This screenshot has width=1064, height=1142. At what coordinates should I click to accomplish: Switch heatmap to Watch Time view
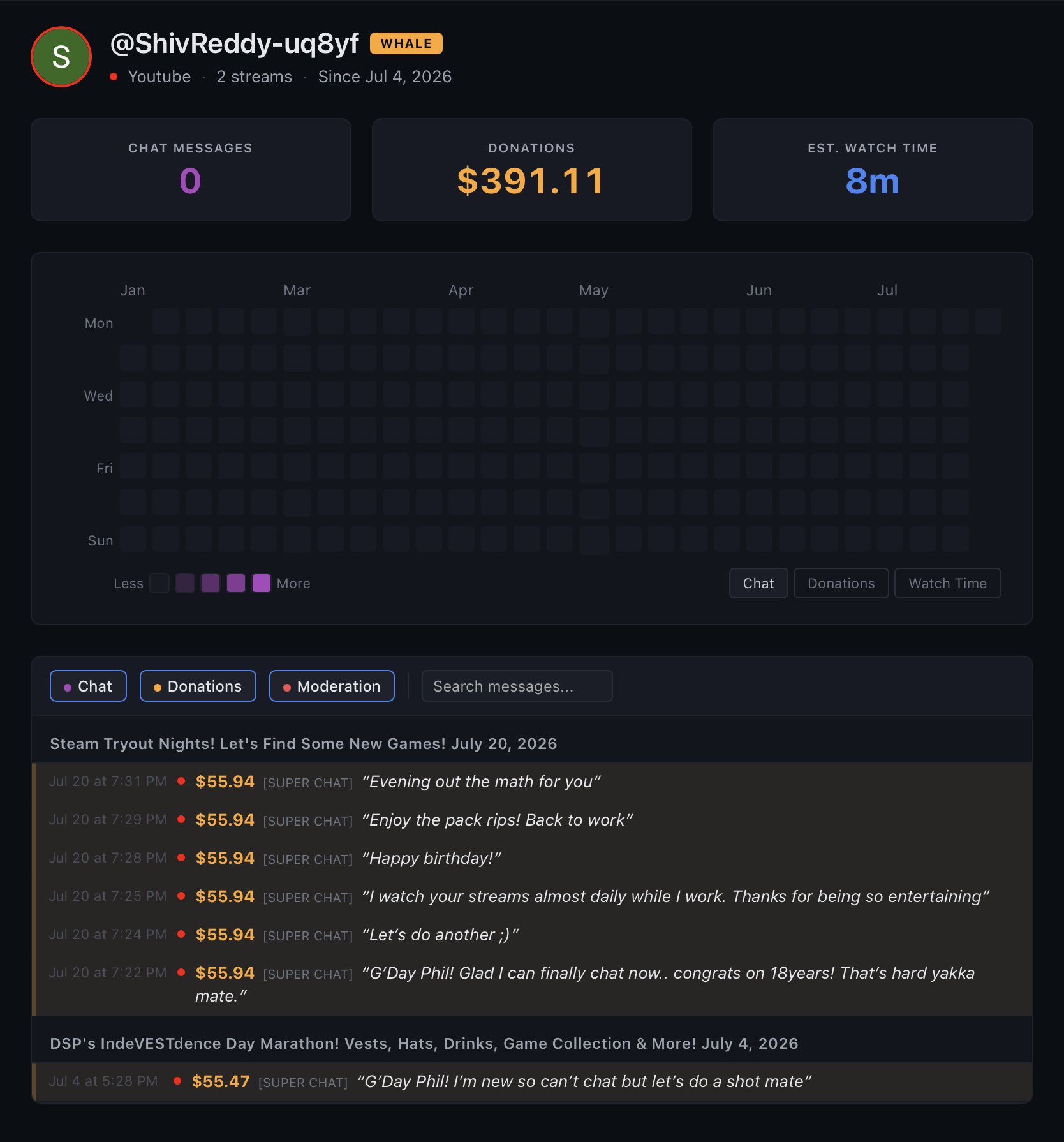[947, 583]
